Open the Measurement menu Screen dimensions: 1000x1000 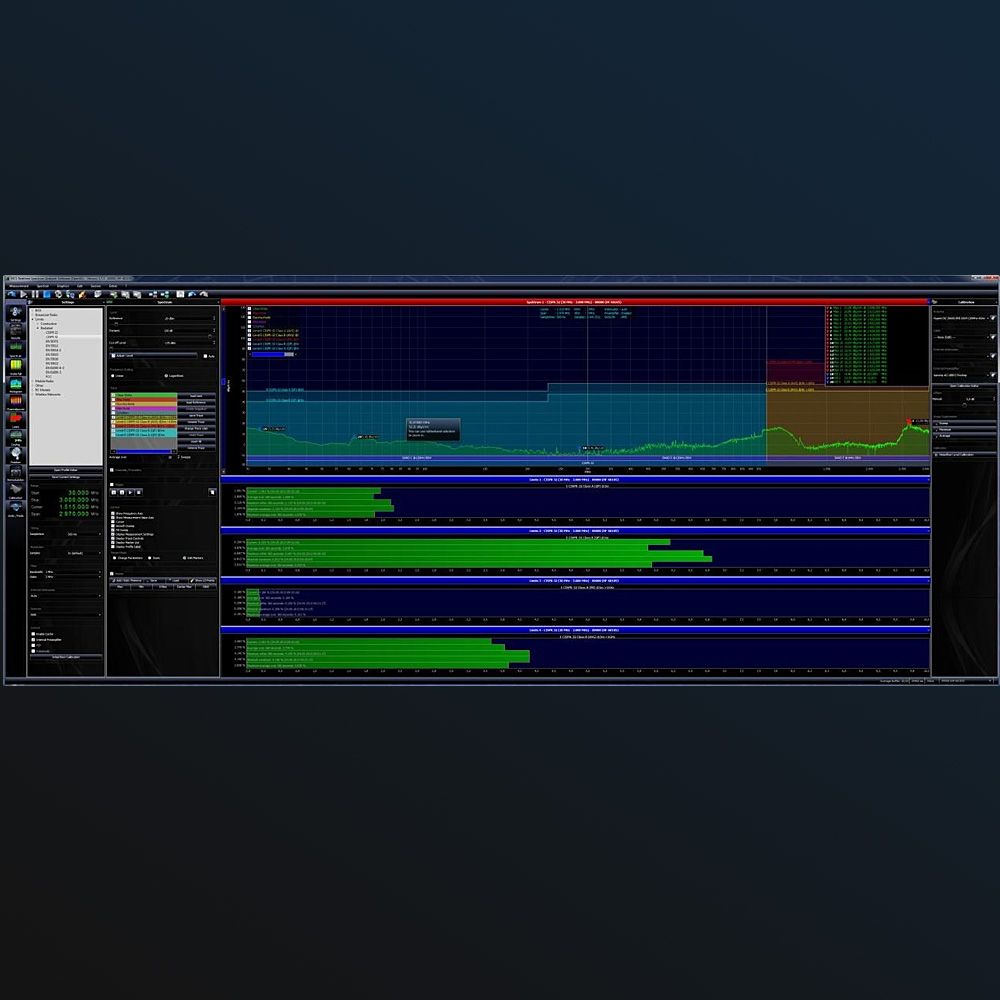point(19,286)
